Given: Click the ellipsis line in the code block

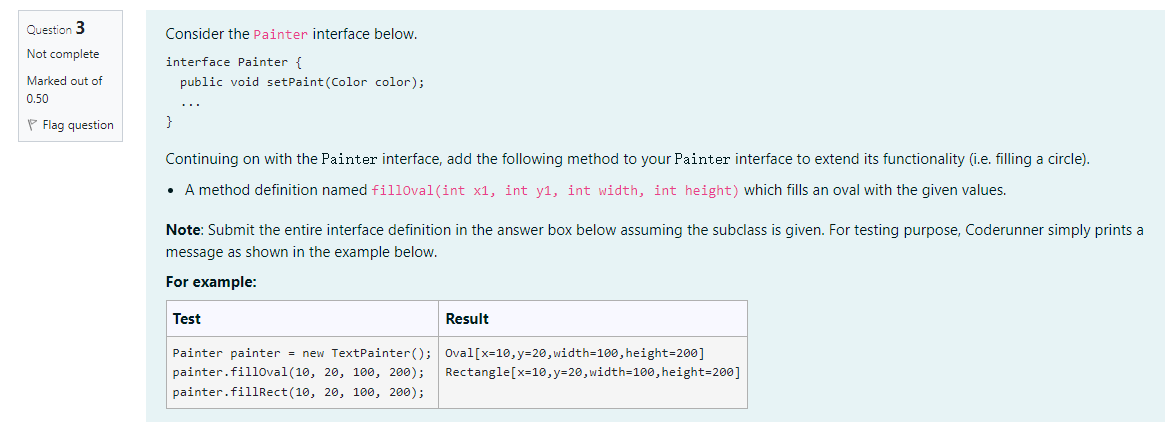Looking at the screenshot, I should [191, 103].
